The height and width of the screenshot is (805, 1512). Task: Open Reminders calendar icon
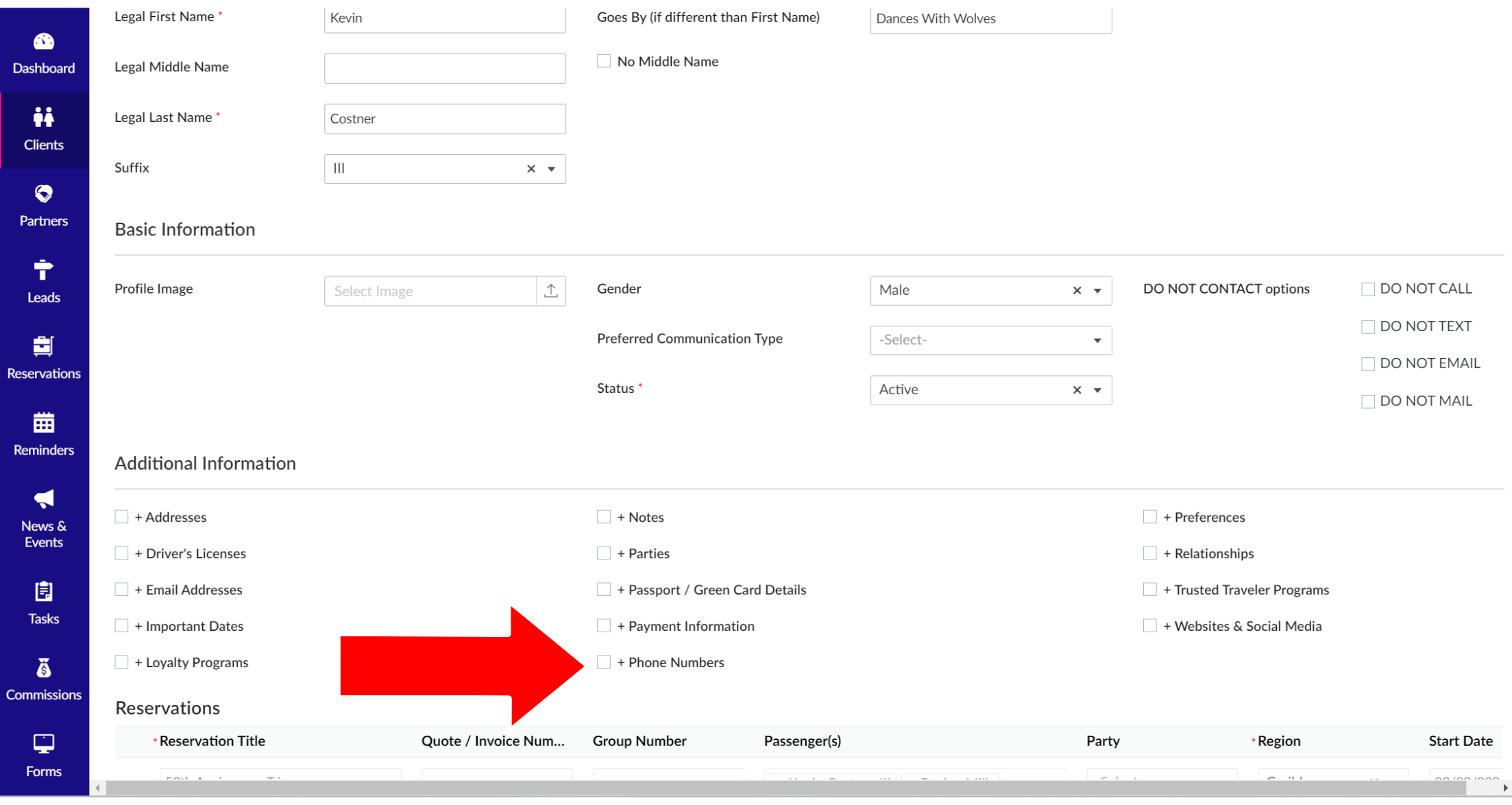(x=43, y=423)
